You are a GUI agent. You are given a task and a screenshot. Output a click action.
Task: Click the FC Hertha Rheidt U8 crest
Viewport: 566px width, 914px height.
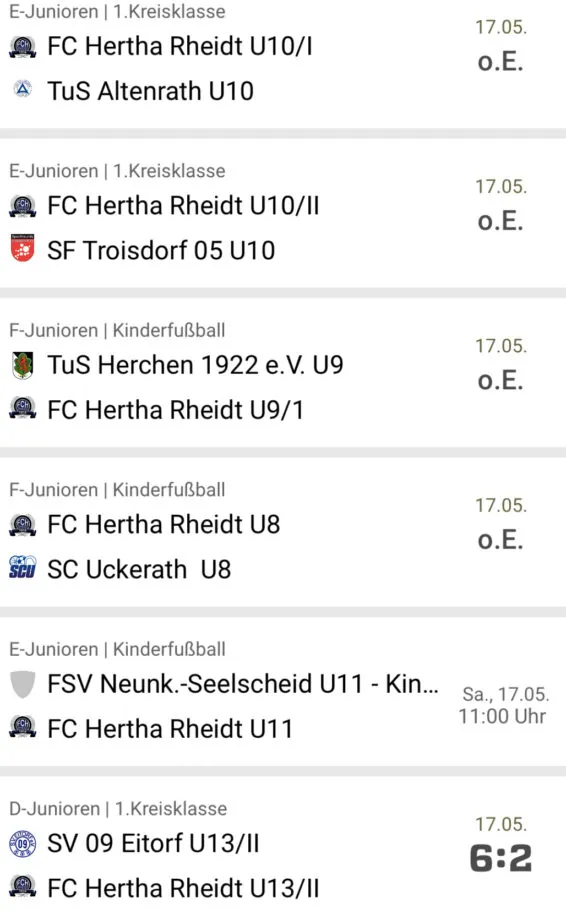[x=23, y=524]
